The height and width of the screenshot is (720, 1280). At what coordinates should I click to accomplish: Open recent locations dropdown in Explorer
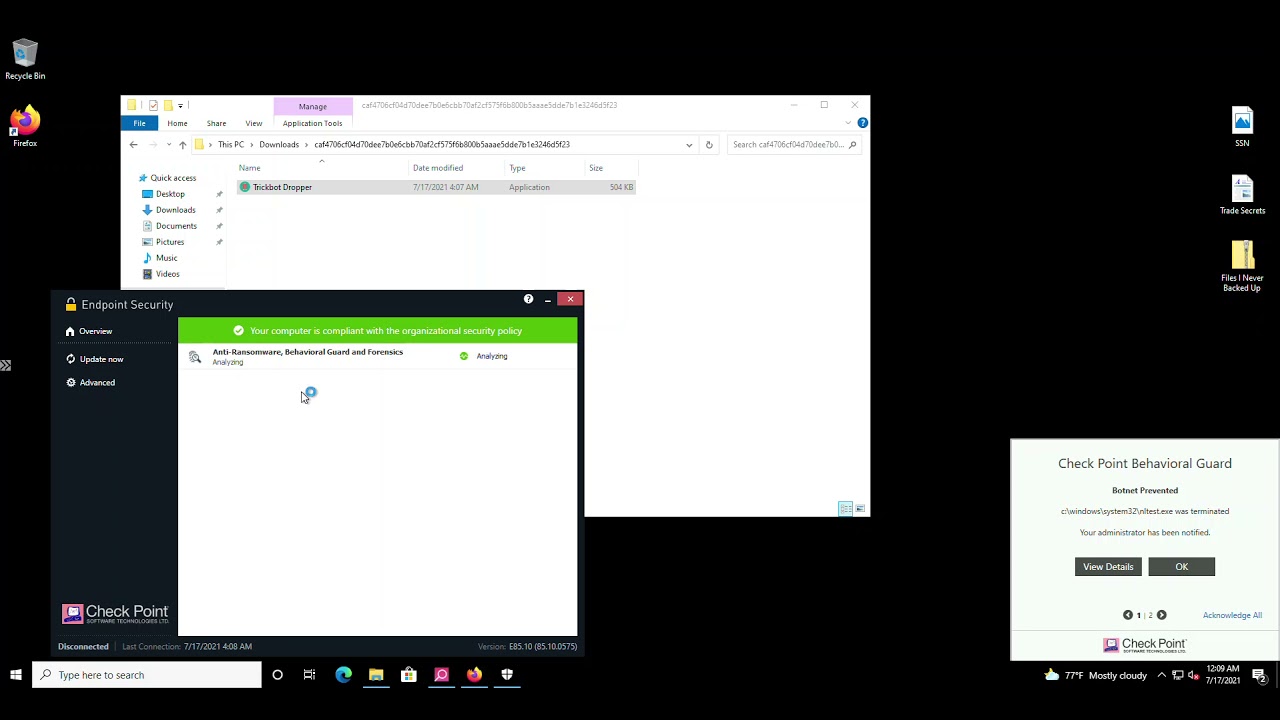point(168,145)
